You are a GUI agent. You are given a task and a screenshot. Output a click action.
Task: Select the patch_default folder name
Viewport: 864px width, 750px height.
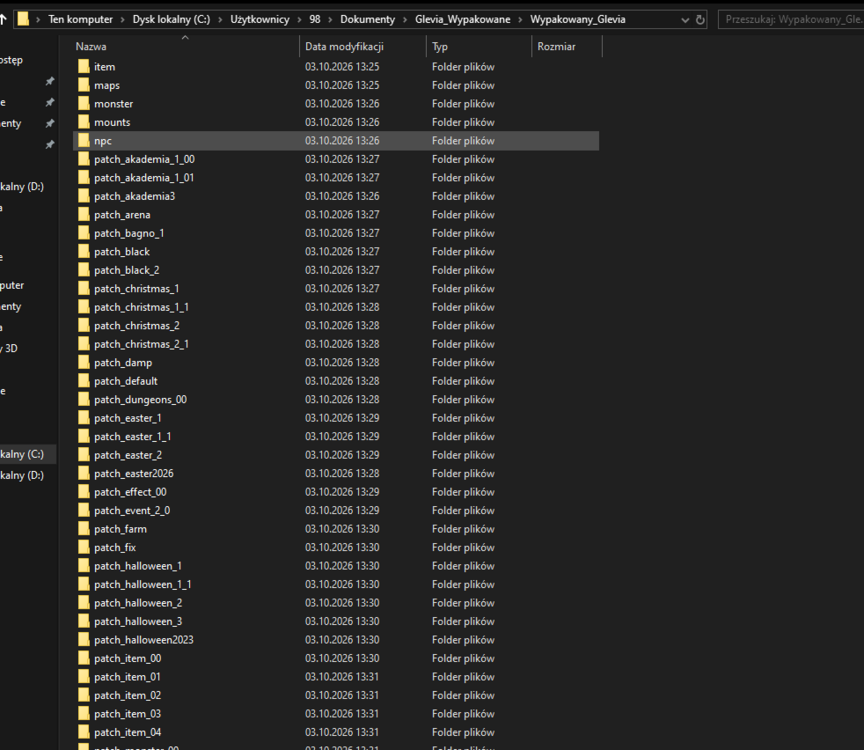click(x=126, y=381)
